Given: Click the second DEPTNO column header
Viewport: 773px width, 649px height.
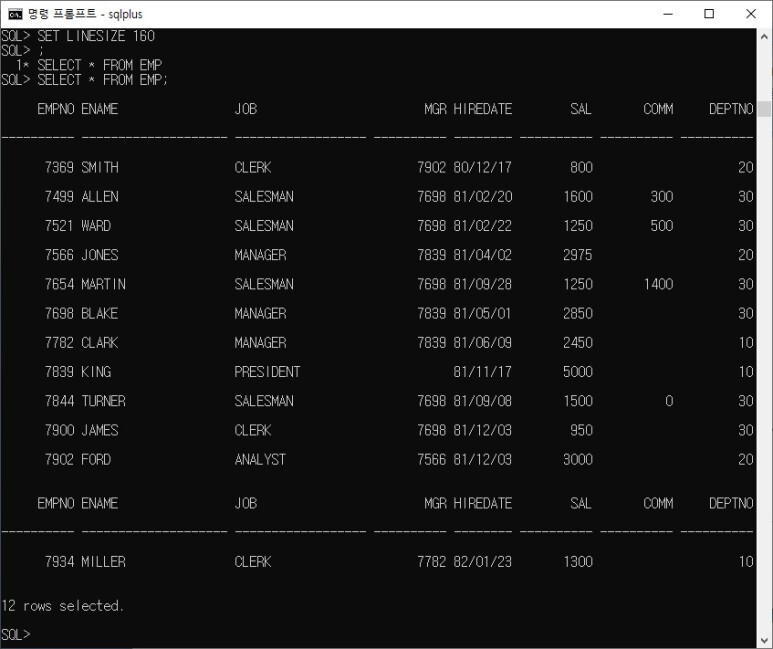Looking at the screenshot, I should coord(731,504).
